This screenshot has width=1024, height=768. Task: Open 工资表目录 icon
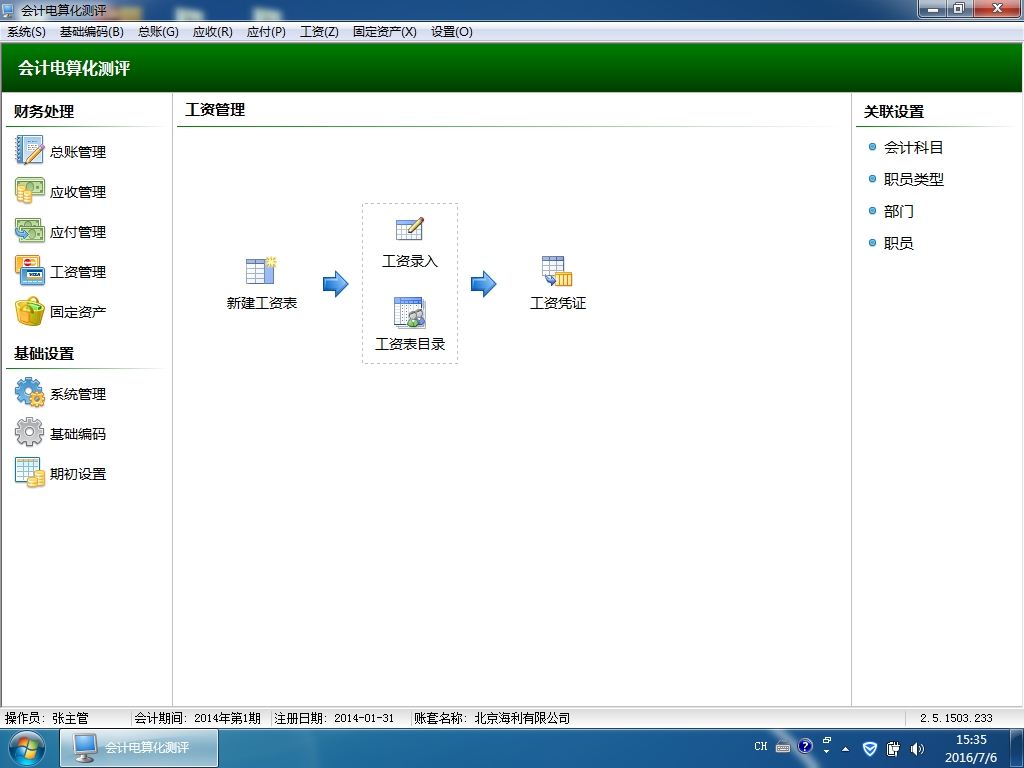click(409, 312)
